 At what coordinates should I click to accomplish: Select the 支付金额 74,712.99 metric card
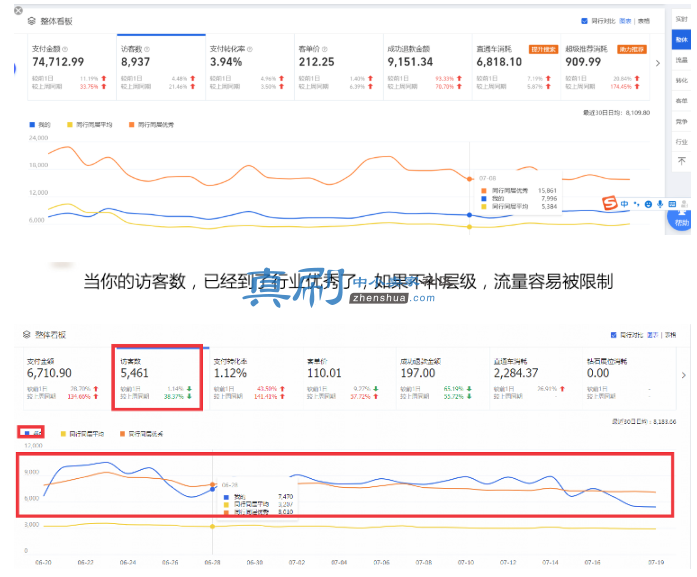point(72,67)
